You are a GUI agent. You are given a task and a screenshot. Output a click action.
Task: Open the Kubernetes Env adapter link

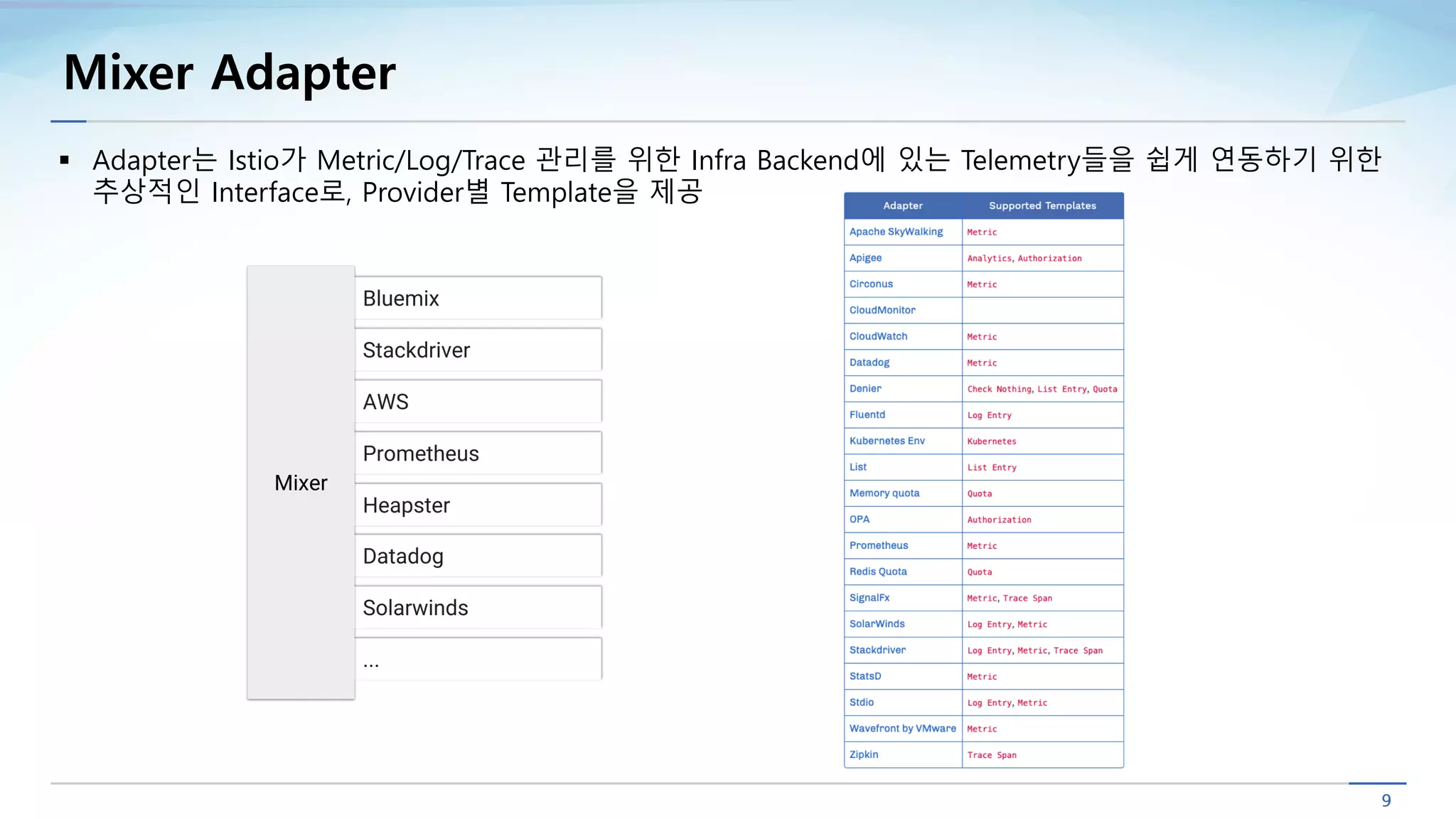[887, 441]
